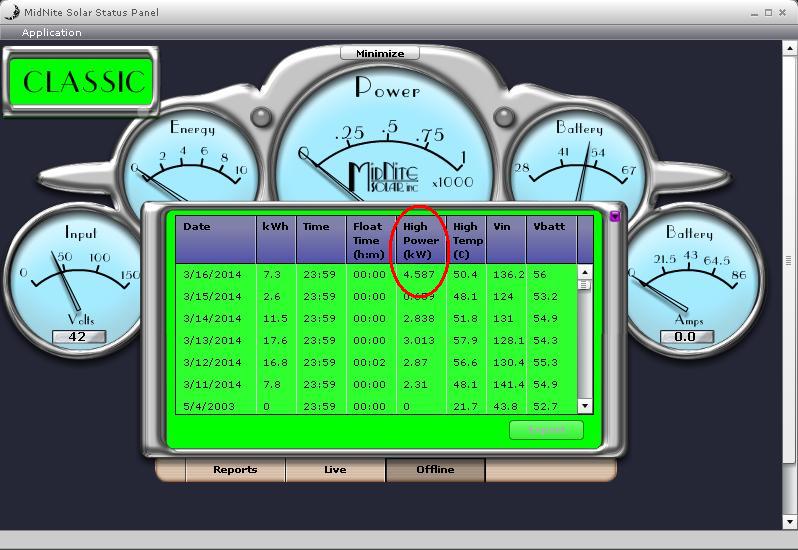Viewport: 798px width, 550px height.
Task: Click the table scrollbar thumb
Action: point(585,285)
